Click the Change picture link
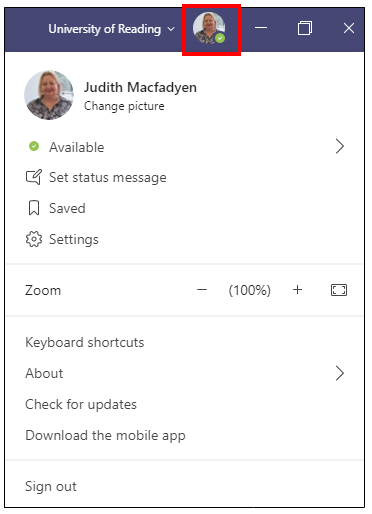 [124, 106]
